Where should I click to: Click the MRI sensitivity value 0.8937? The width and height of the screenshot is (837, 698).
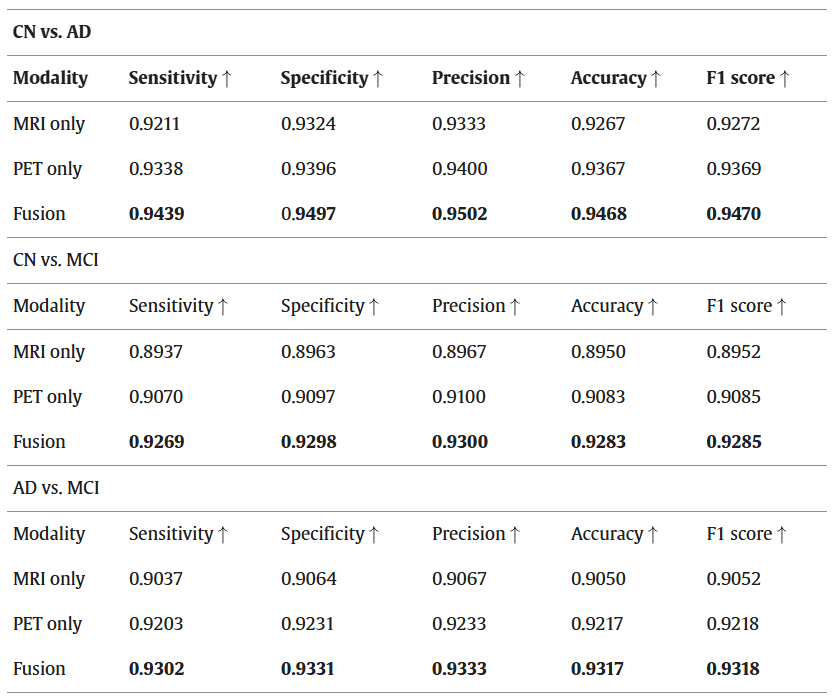pyautogui.click(x=156, y=352)
